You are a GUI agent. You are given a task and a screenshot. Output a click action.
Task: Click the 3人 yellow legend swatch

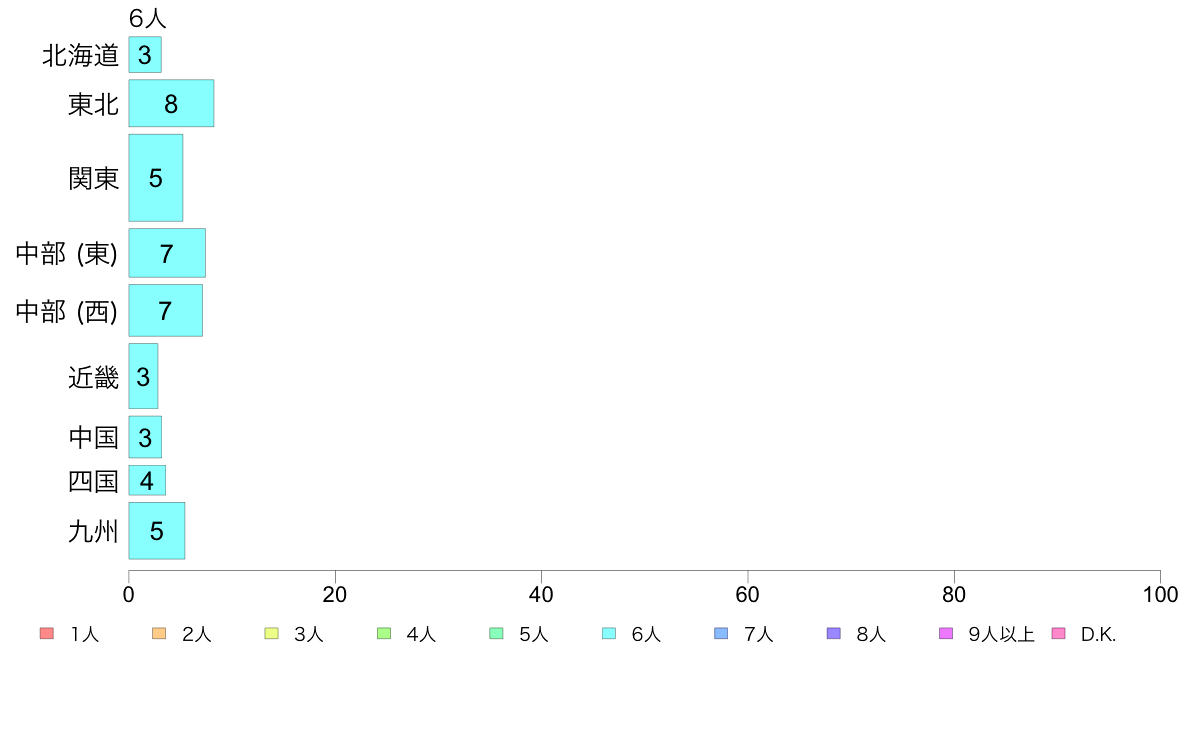[x=271, y=634]
